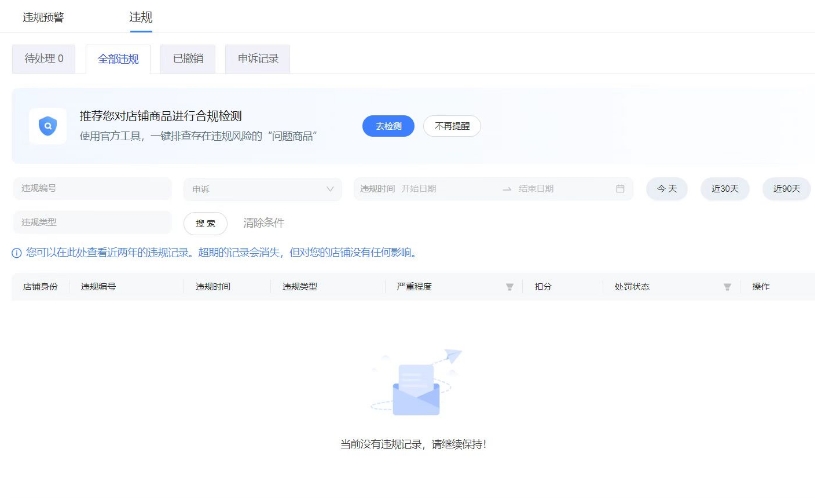Click the blue 去检测 button
Viewport: 815px width, 498px height.
pyautogui.click(x=388, y=126)
